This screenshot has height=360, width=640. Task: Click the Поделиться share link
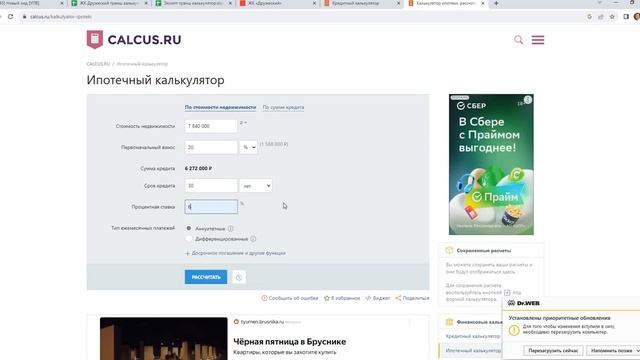tap(412, 298)
